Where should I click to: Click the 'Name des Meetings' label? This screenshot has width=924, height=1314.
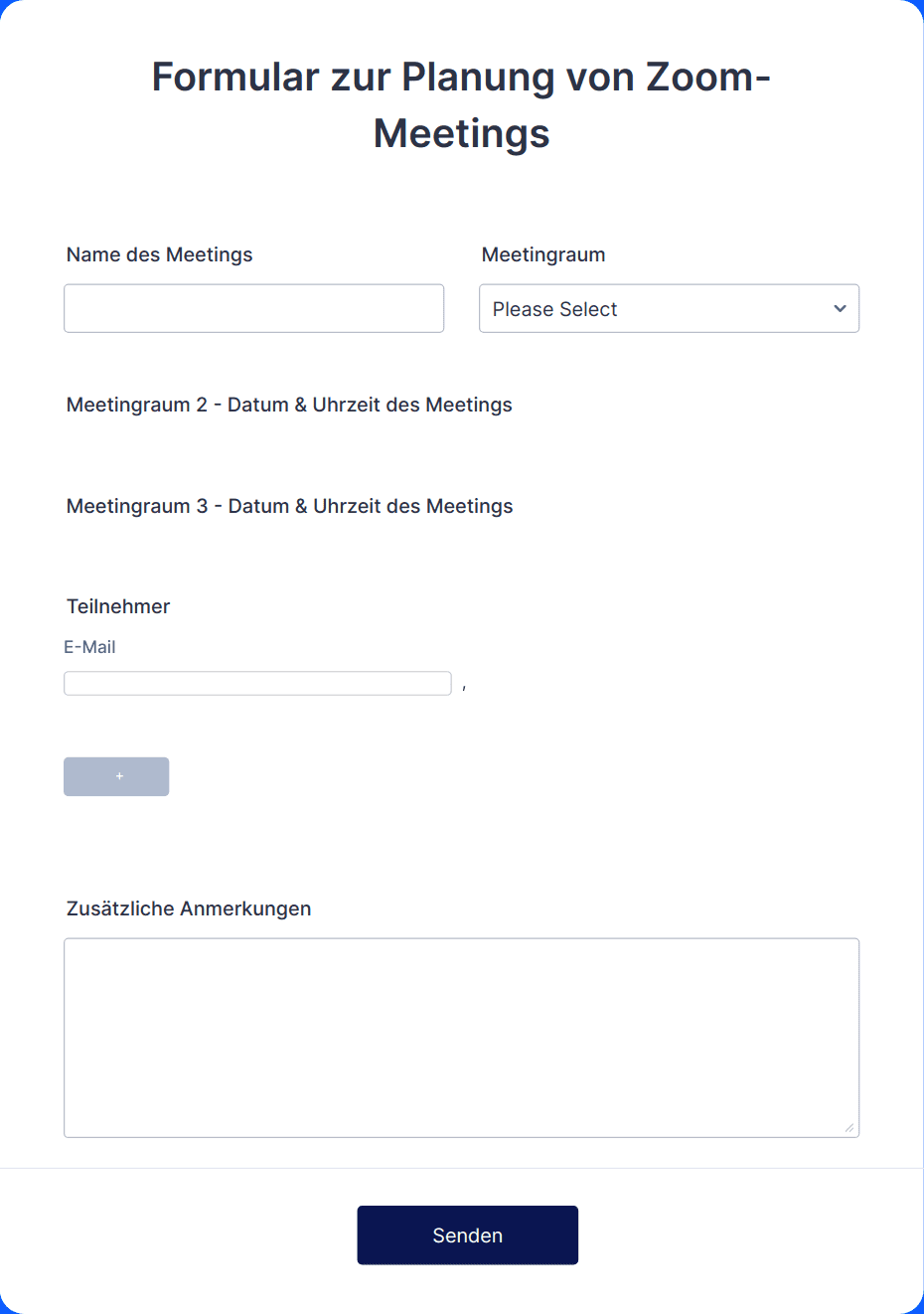tap(159, 254)
